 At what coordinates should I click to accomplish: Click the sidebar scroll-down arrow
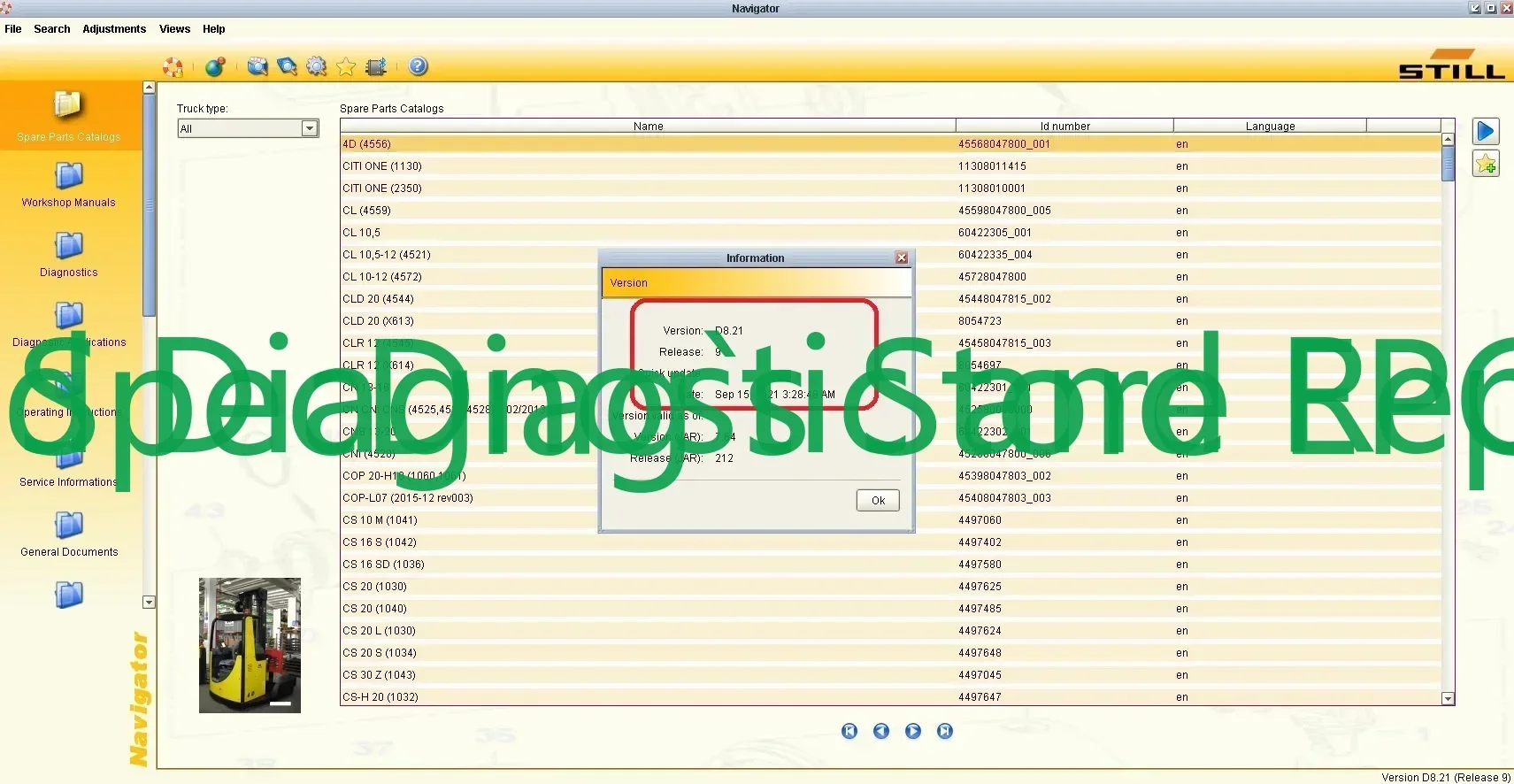[149, 602]
